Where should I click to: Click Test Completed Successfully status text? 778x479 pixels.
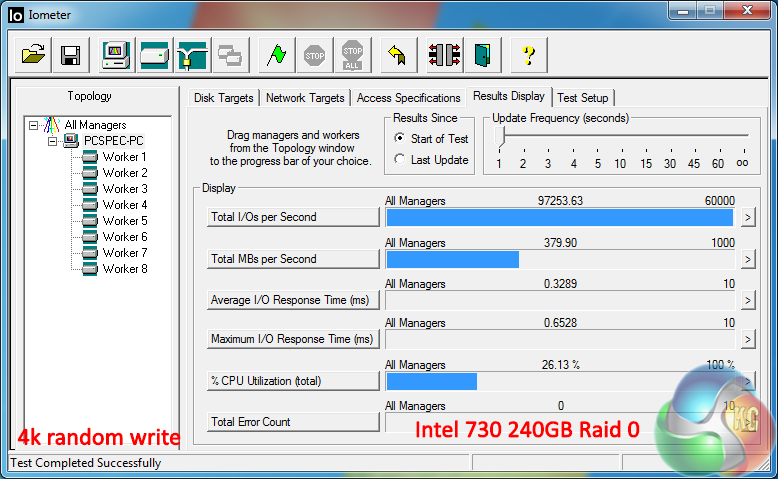86,463
